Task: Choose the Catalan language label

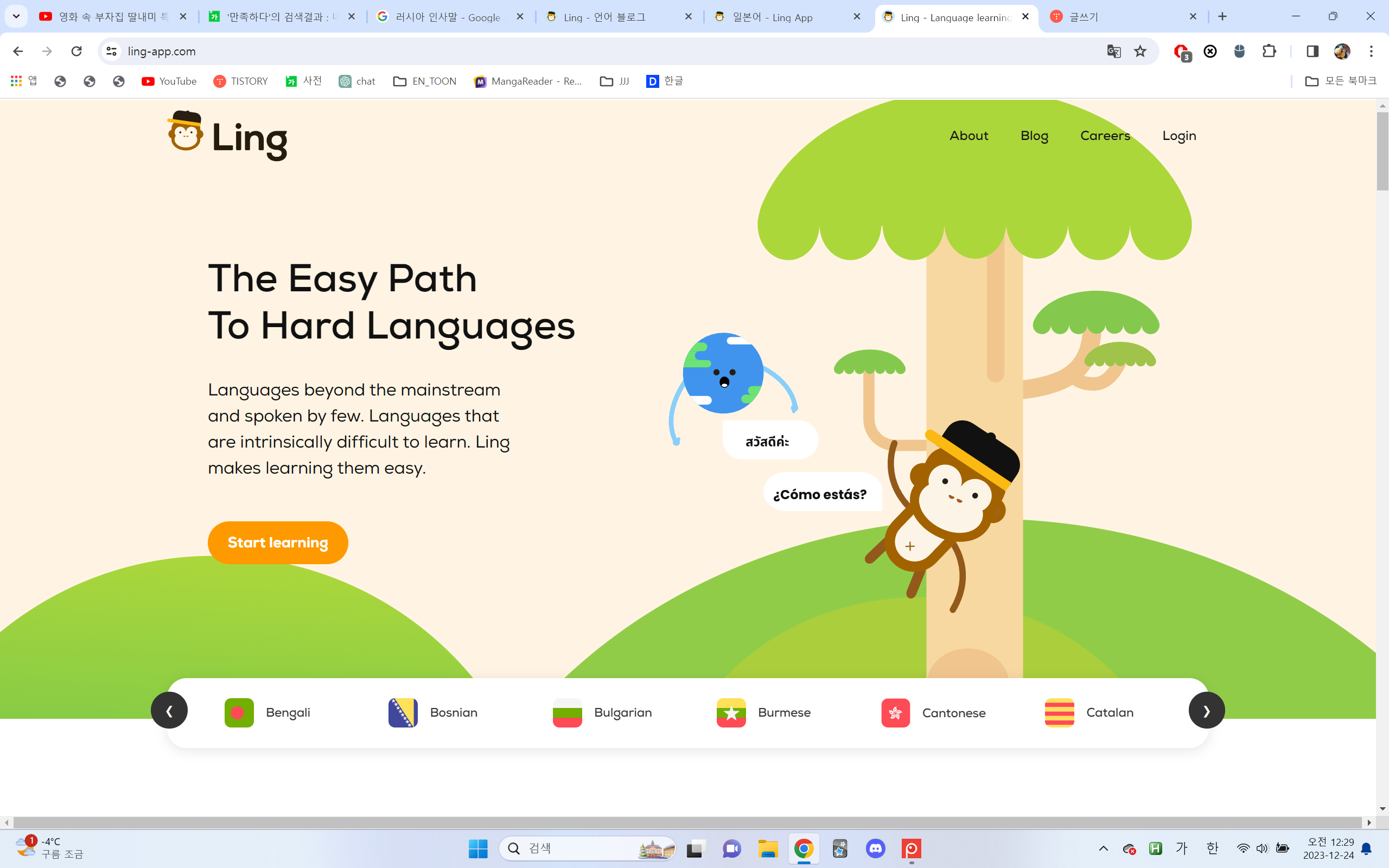Action: point(1110,712)
